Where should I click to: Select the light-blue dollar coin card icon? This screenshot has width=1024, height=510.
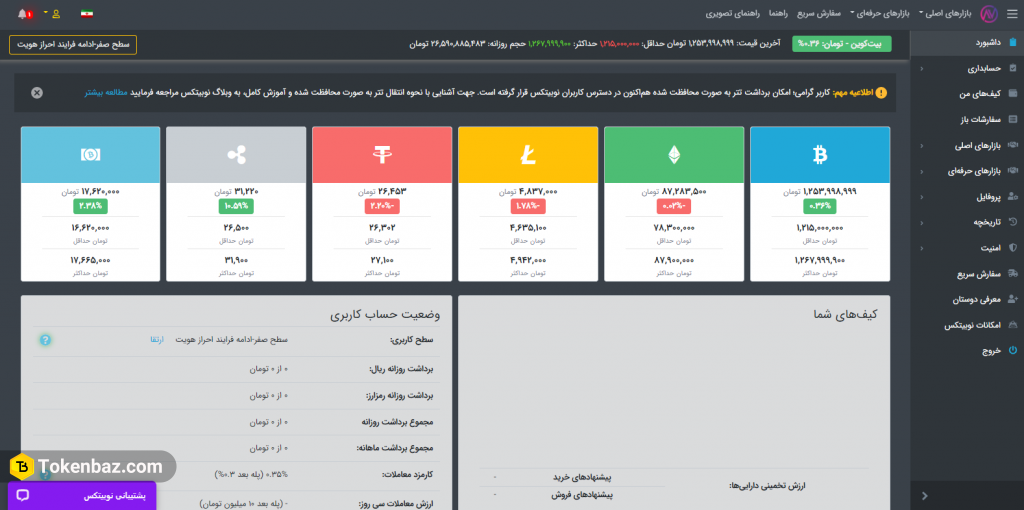pyautogui.click(x=90, y=155)
